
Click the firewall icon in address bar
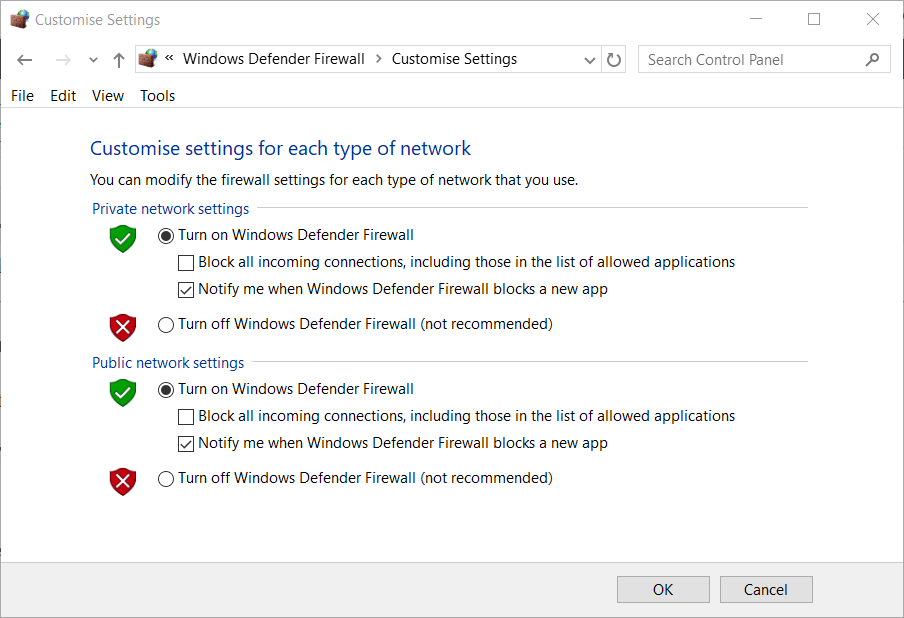click(148, 59)
